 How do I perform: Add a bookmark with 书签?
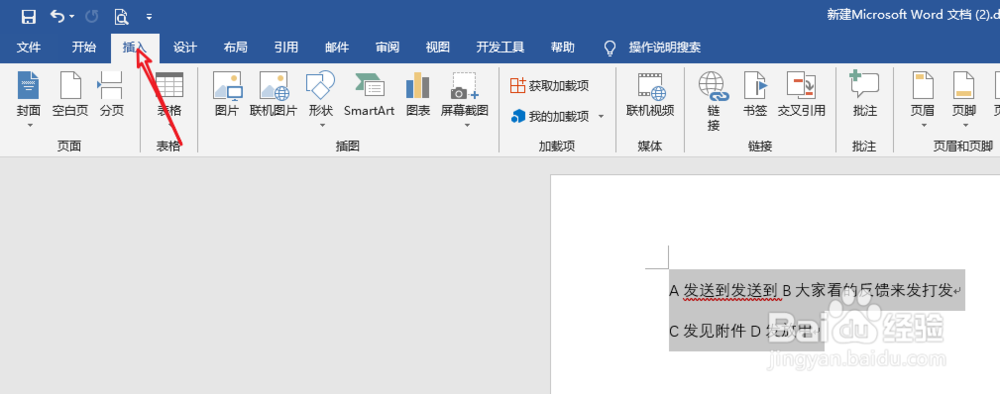coord(755,94)
